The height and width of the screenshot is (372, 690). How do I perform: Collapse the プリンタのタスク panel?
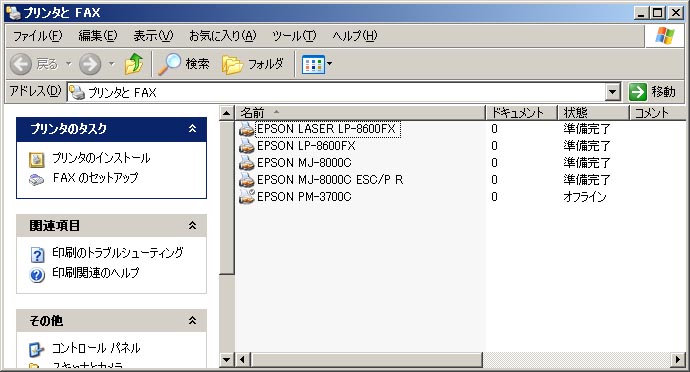tap(192, 129)
